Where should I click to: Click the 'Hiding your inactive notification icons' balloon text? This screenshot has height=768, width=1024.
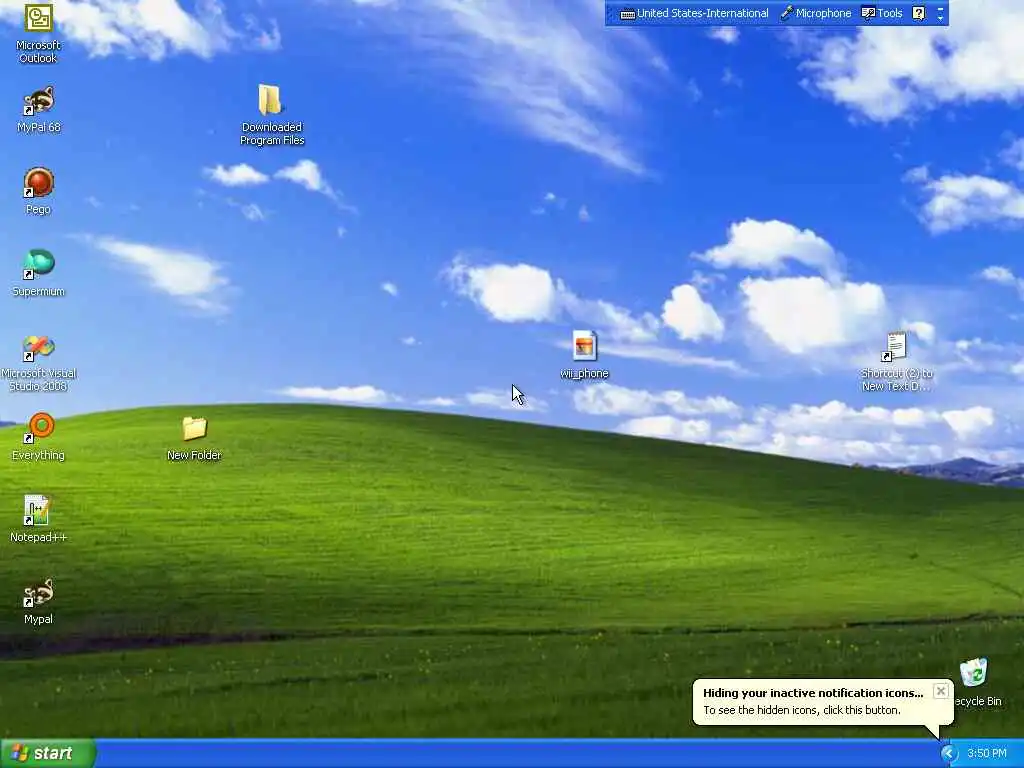(813, 693)
